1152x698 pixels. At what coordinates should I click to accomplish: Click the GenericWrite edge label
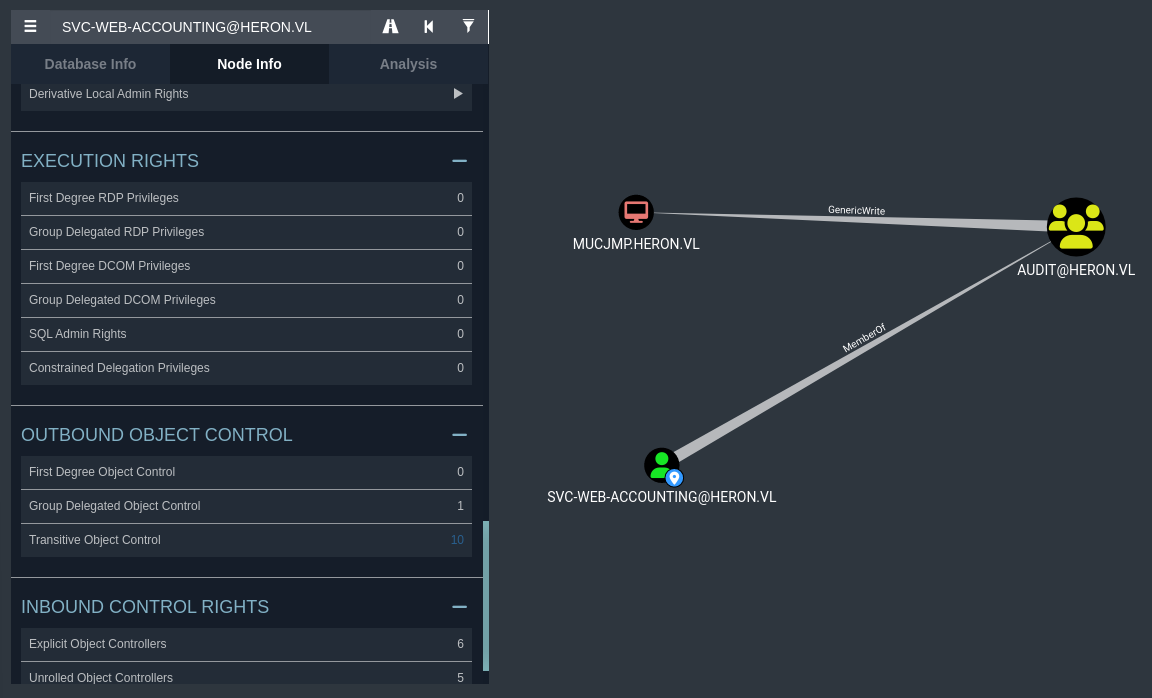(856, 211)
